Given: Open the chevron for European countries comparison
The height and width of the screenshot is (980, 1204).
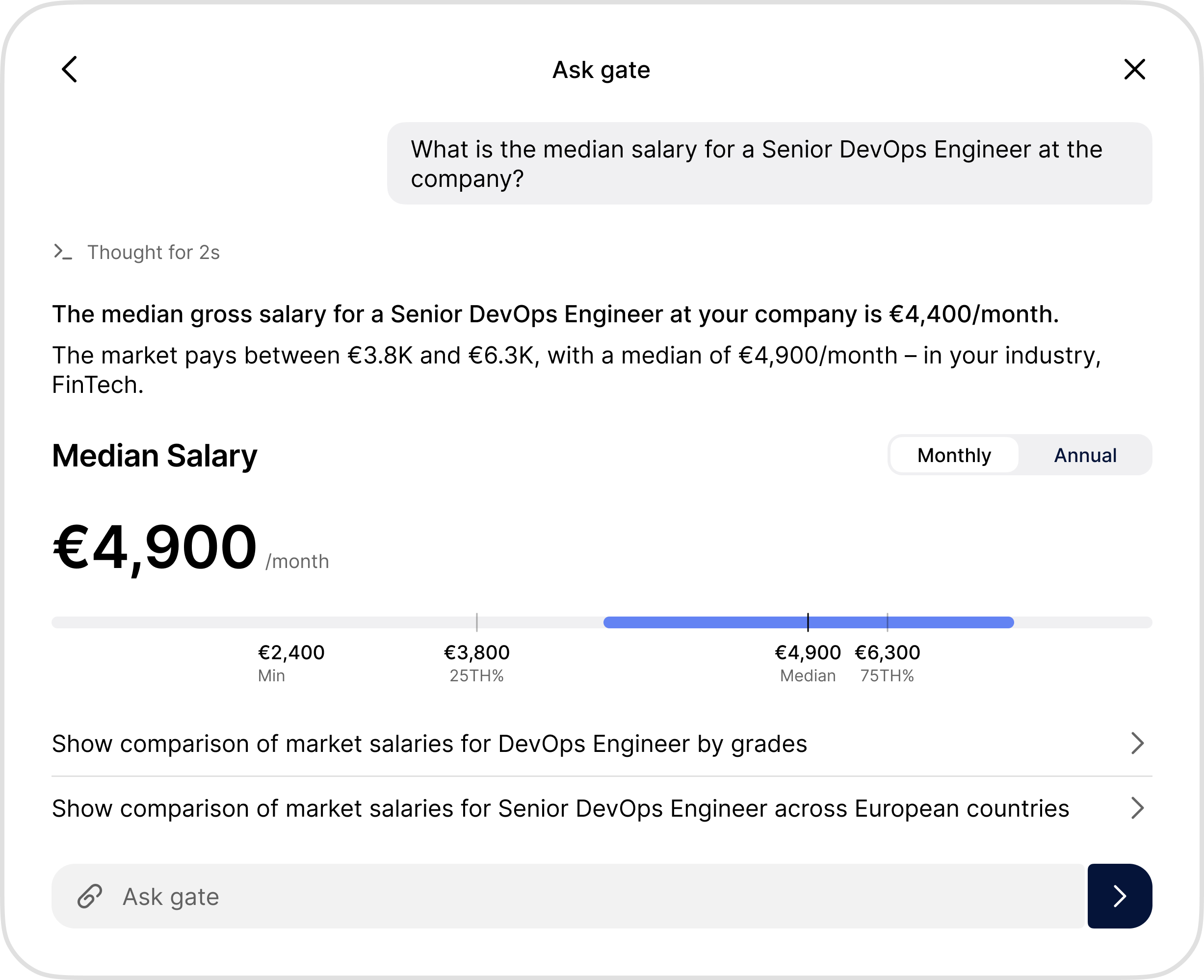Looking at the screenshot, I should click(x=1137, y=808).
